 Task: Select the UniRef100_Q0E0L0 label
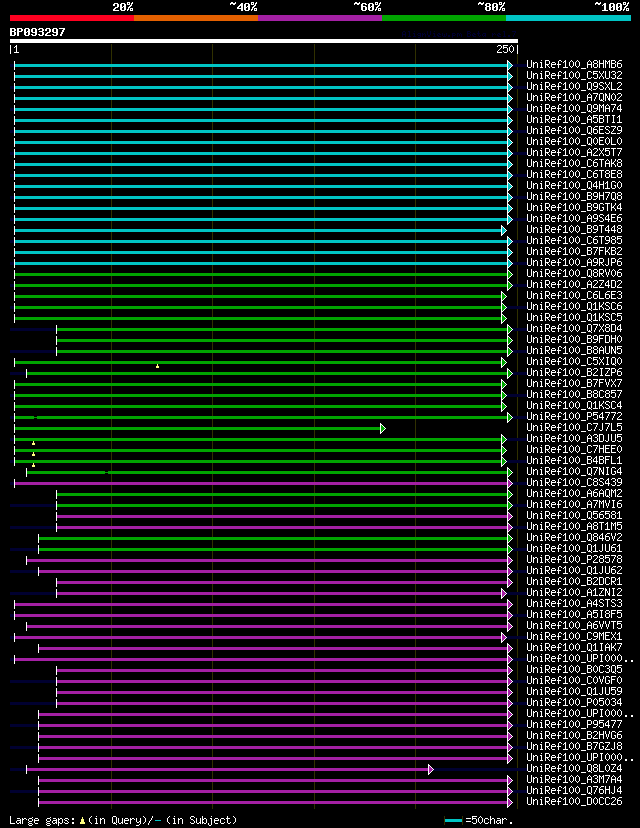(574, 142)
